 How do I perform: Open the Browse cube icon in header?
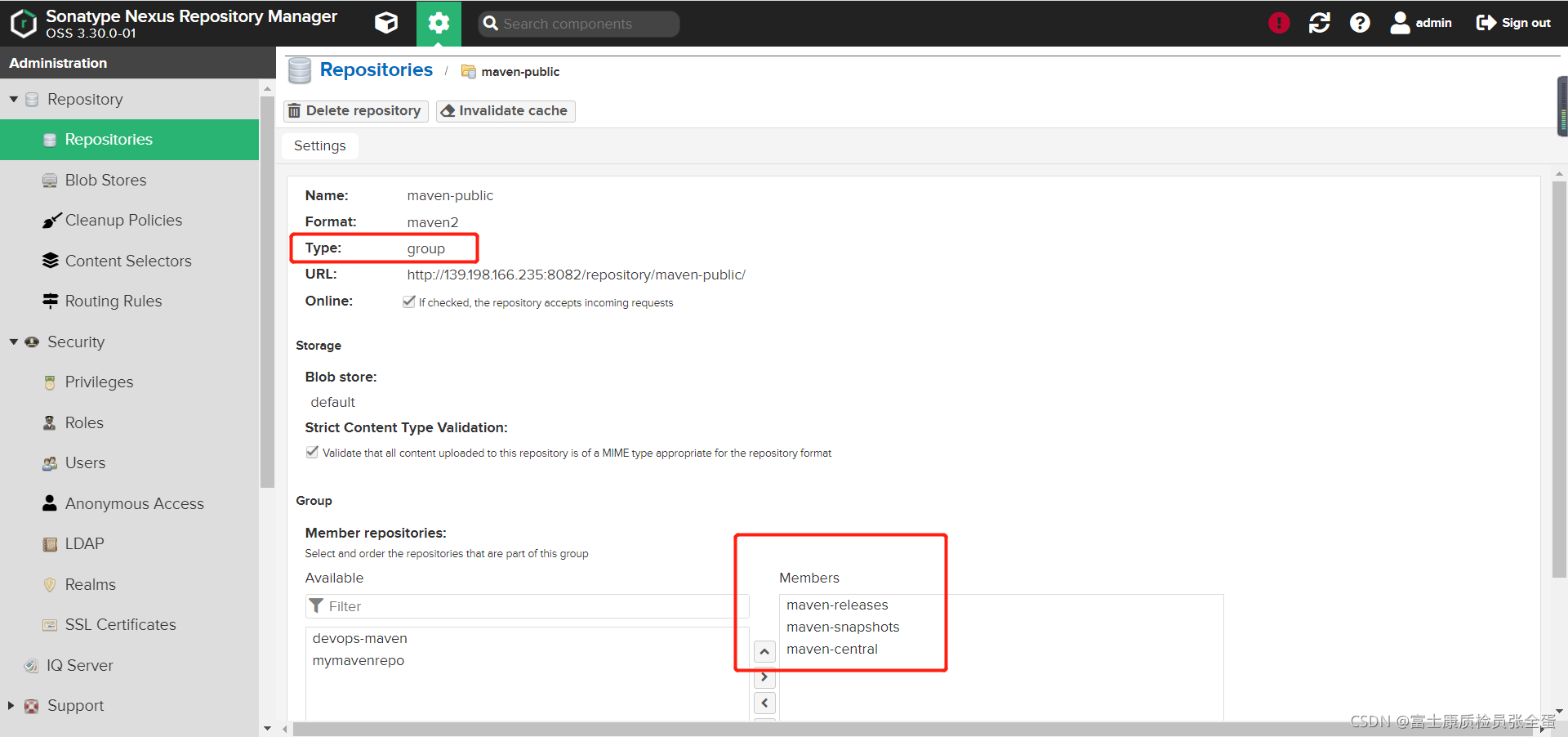tap(386, 23)
